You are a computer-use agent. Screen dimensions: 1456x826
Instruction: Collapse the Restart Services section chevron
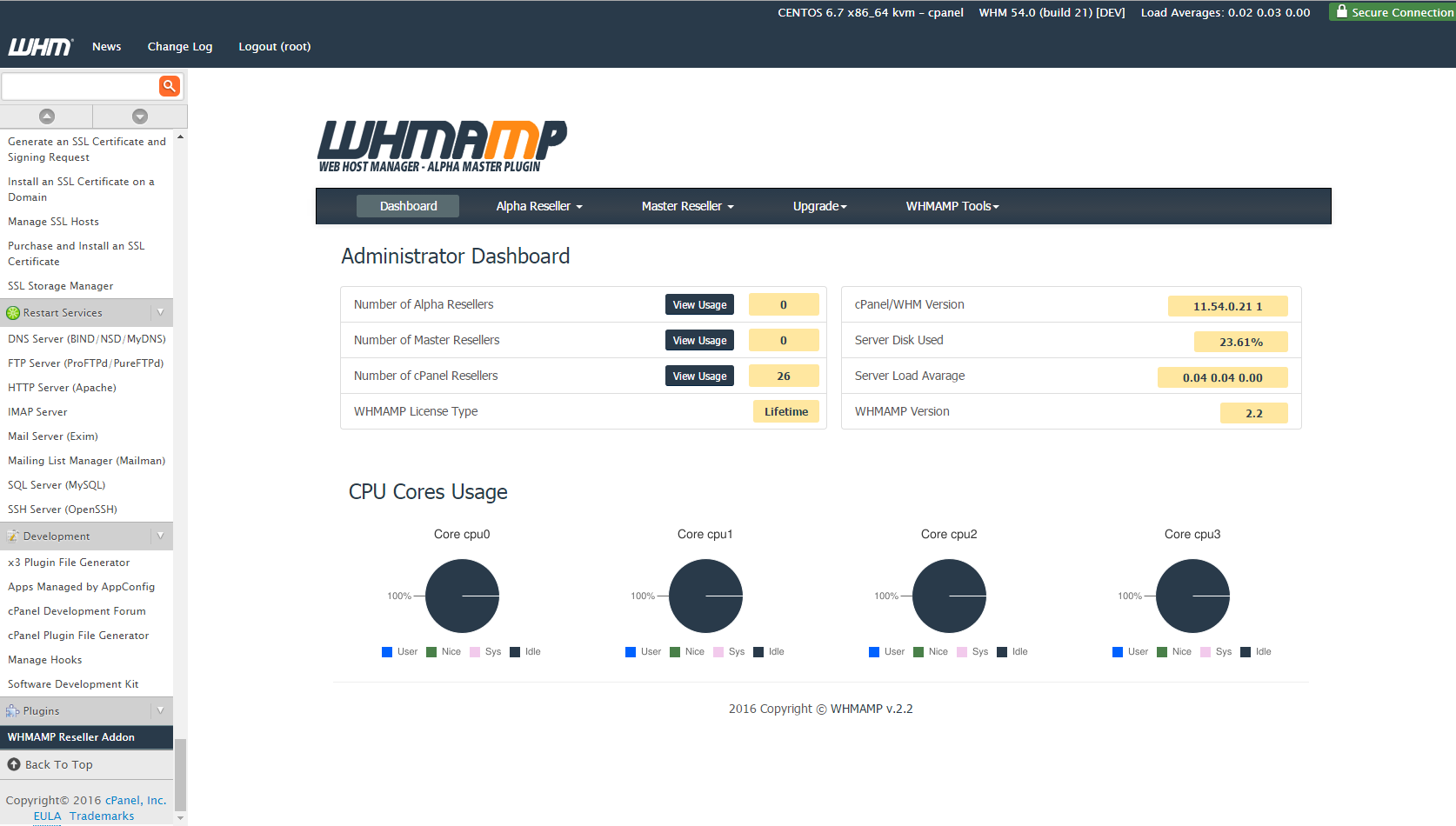coord(160,312)
